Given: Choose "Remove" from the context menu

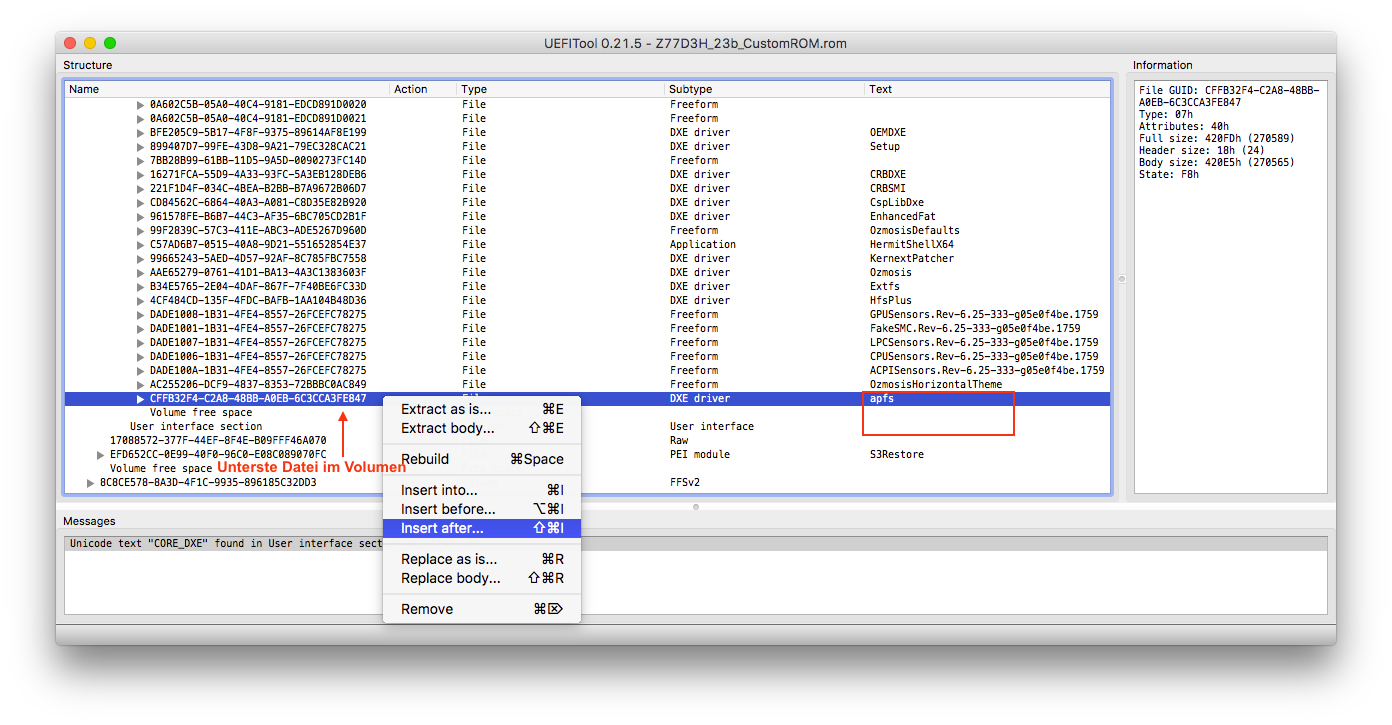Looking at the screenshot, I should (427, 609).
